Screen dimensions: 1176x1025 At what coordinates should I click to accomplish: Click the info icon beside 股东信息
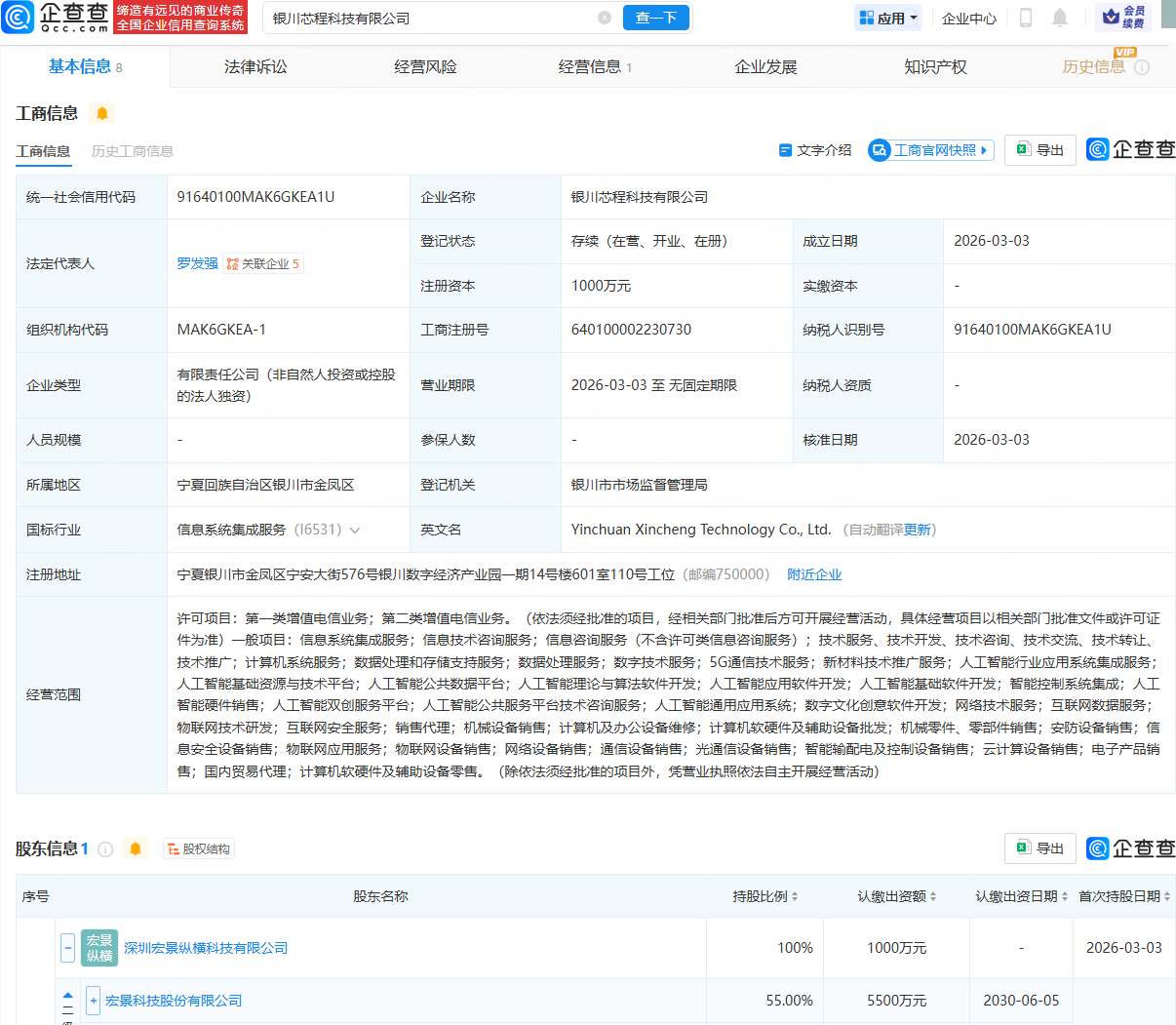(x=105, y=848)
